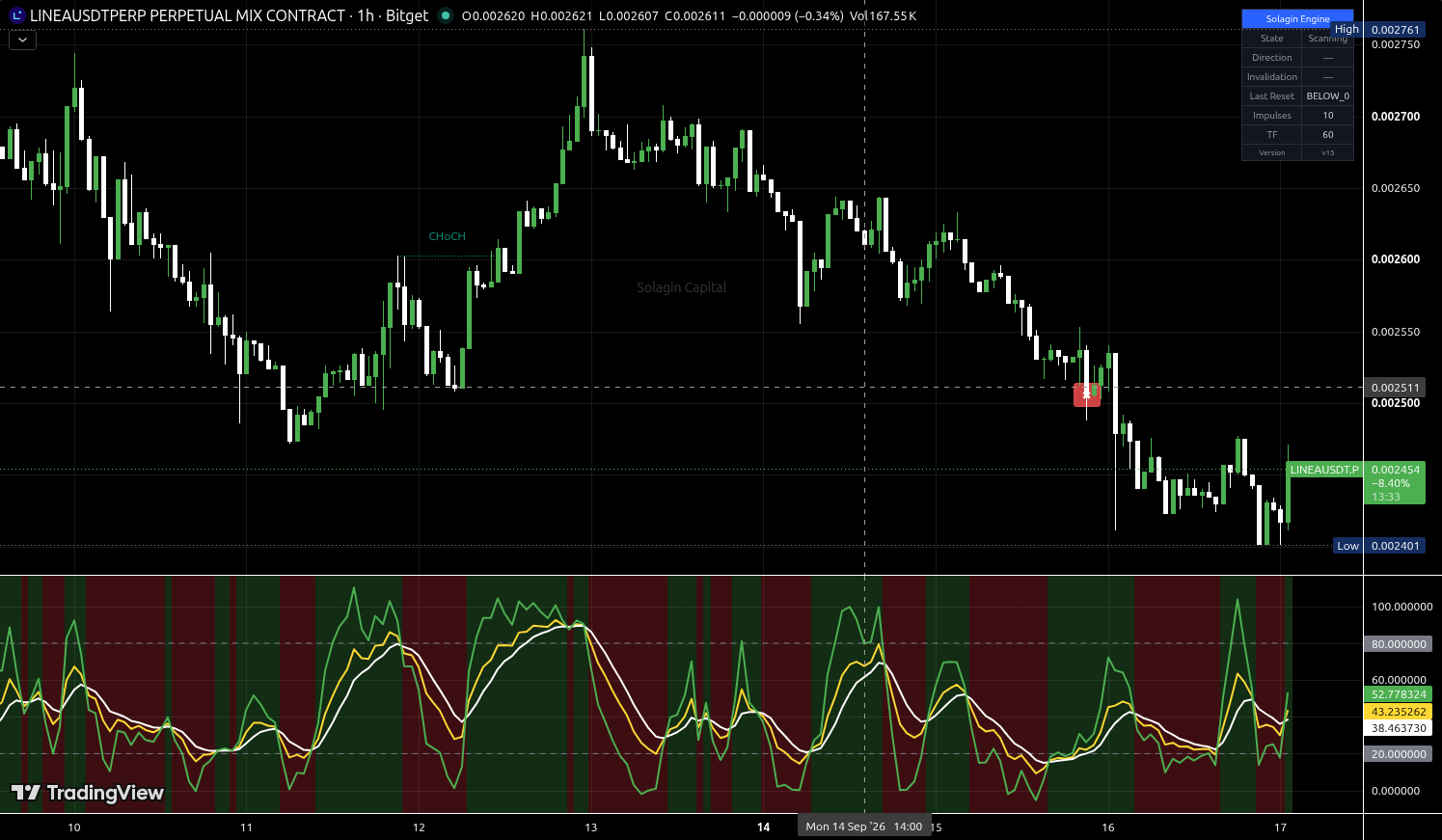This screenshot has height=840, width=1442.
Task: Click the date label 11 on time axis
Action: (x=247, y=827)
